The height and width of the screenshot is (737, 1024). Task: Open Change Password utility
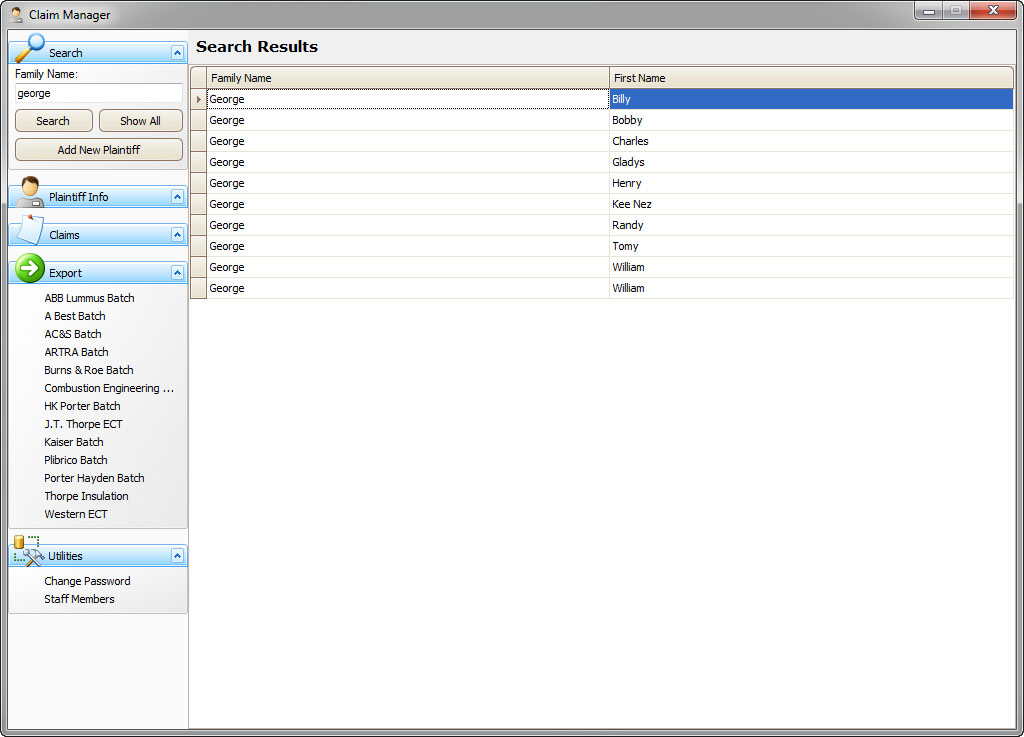click(x=87, y=581)
